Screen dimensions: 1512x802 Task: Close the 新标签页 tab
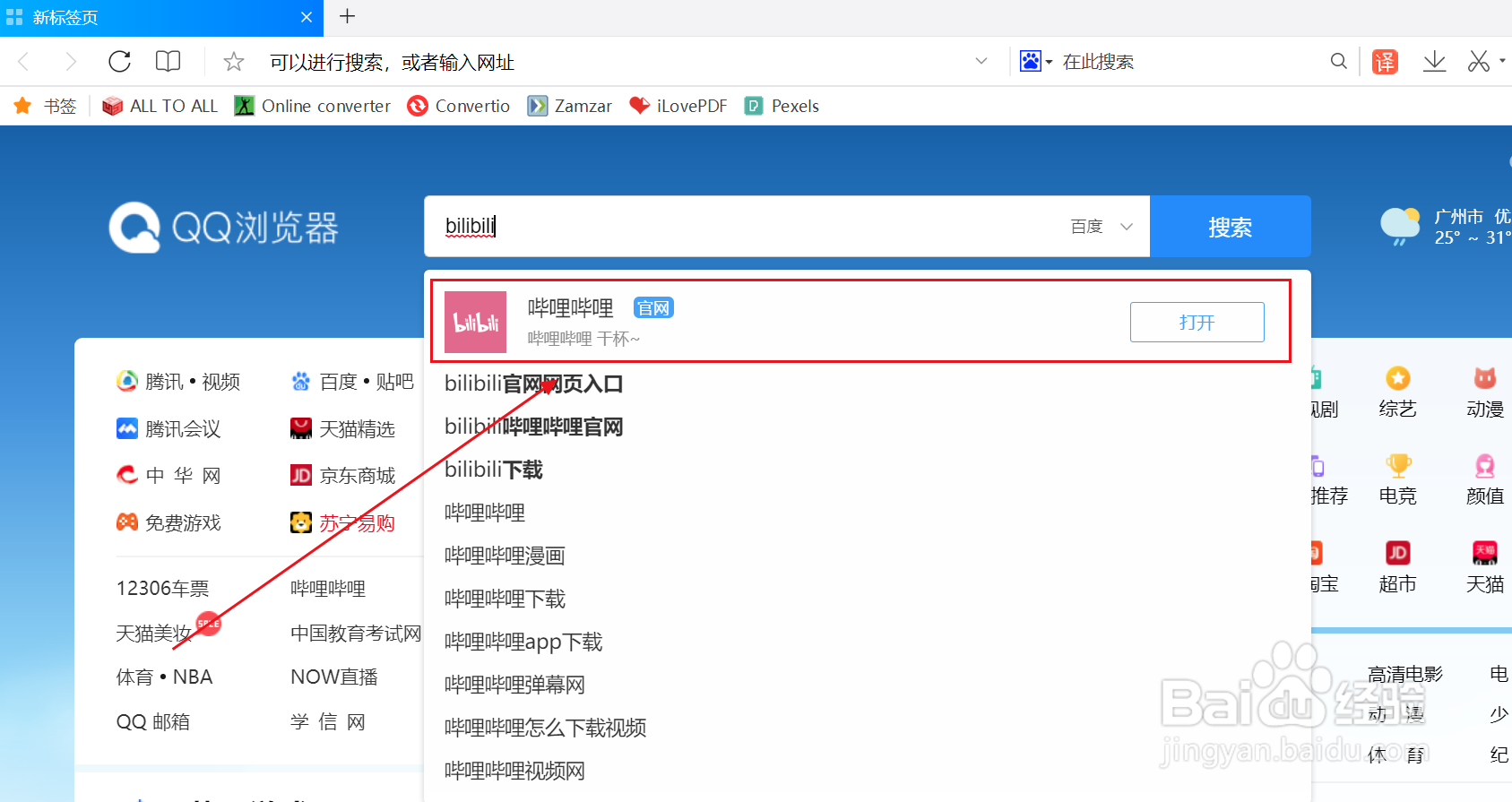[x=307, y=17]
